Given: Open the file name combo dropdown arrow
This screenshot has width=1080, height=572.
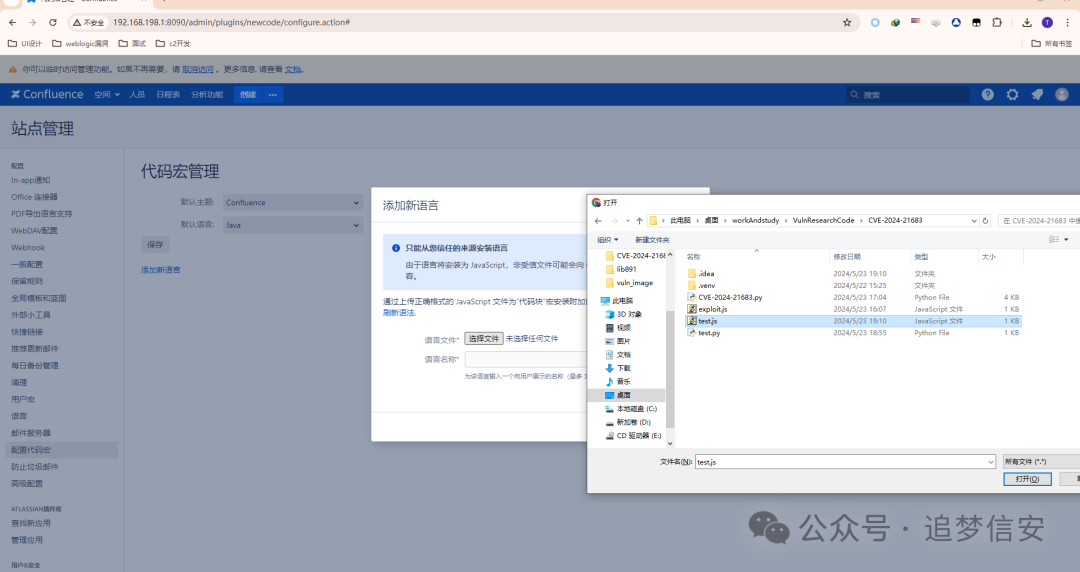Looking at the screenshot, I should pos(990,462).
